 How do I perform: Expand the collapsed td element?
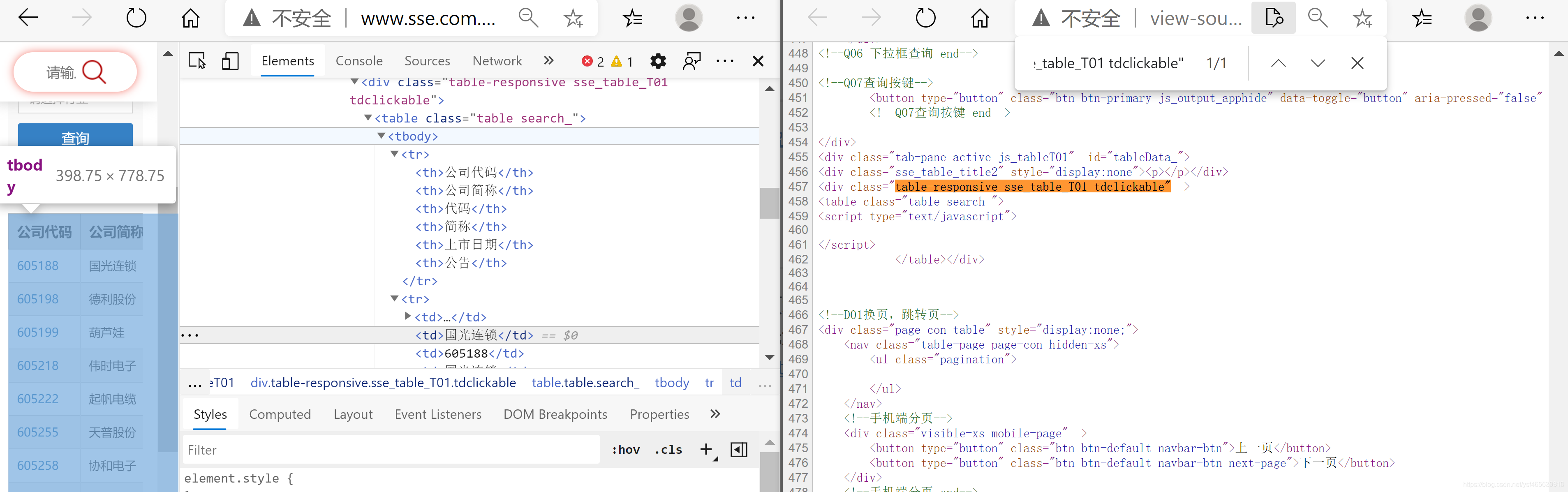coord(408,316)
